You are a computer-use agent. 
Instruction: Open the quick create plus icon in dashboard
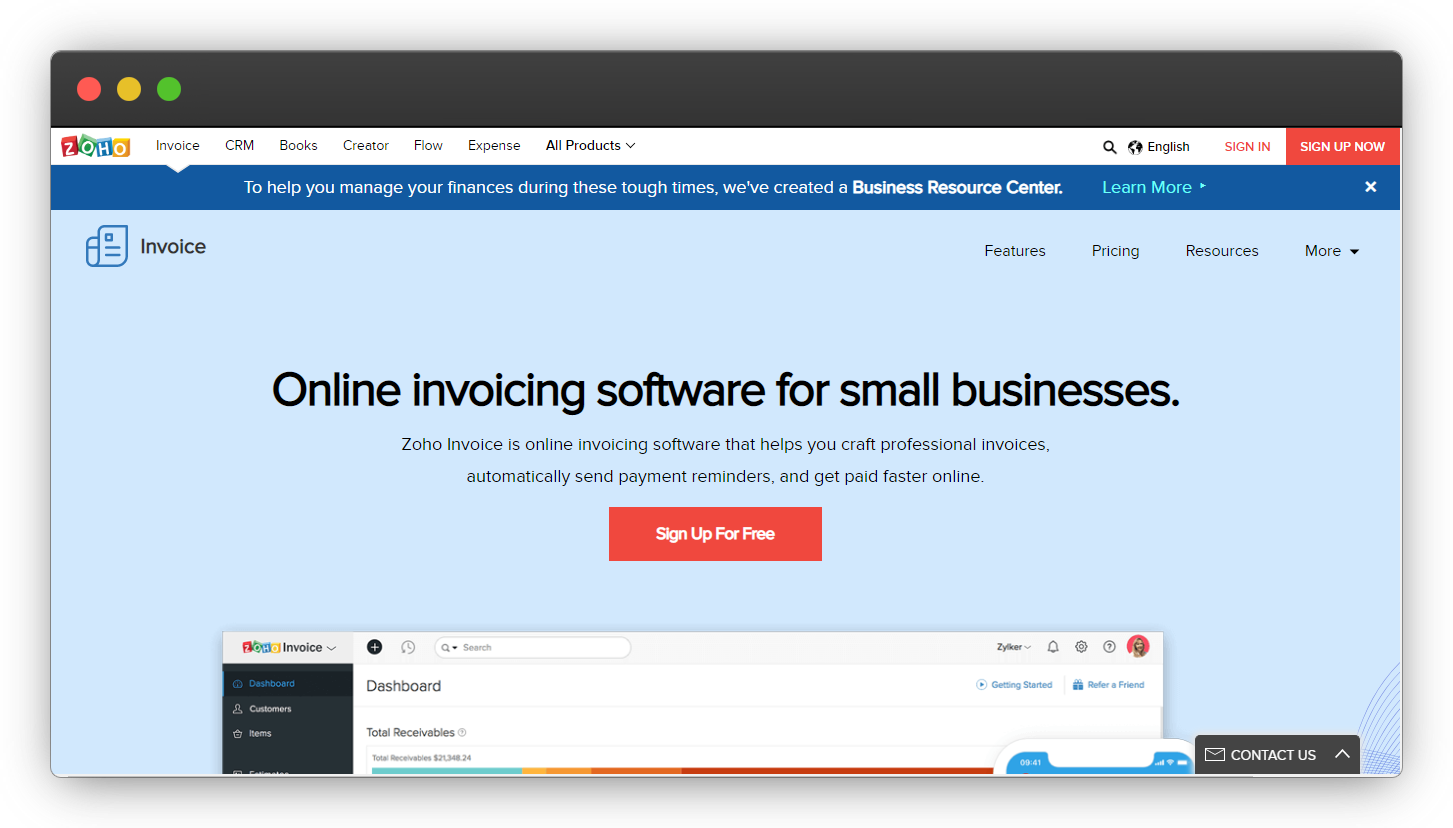(x=374, y=647)
